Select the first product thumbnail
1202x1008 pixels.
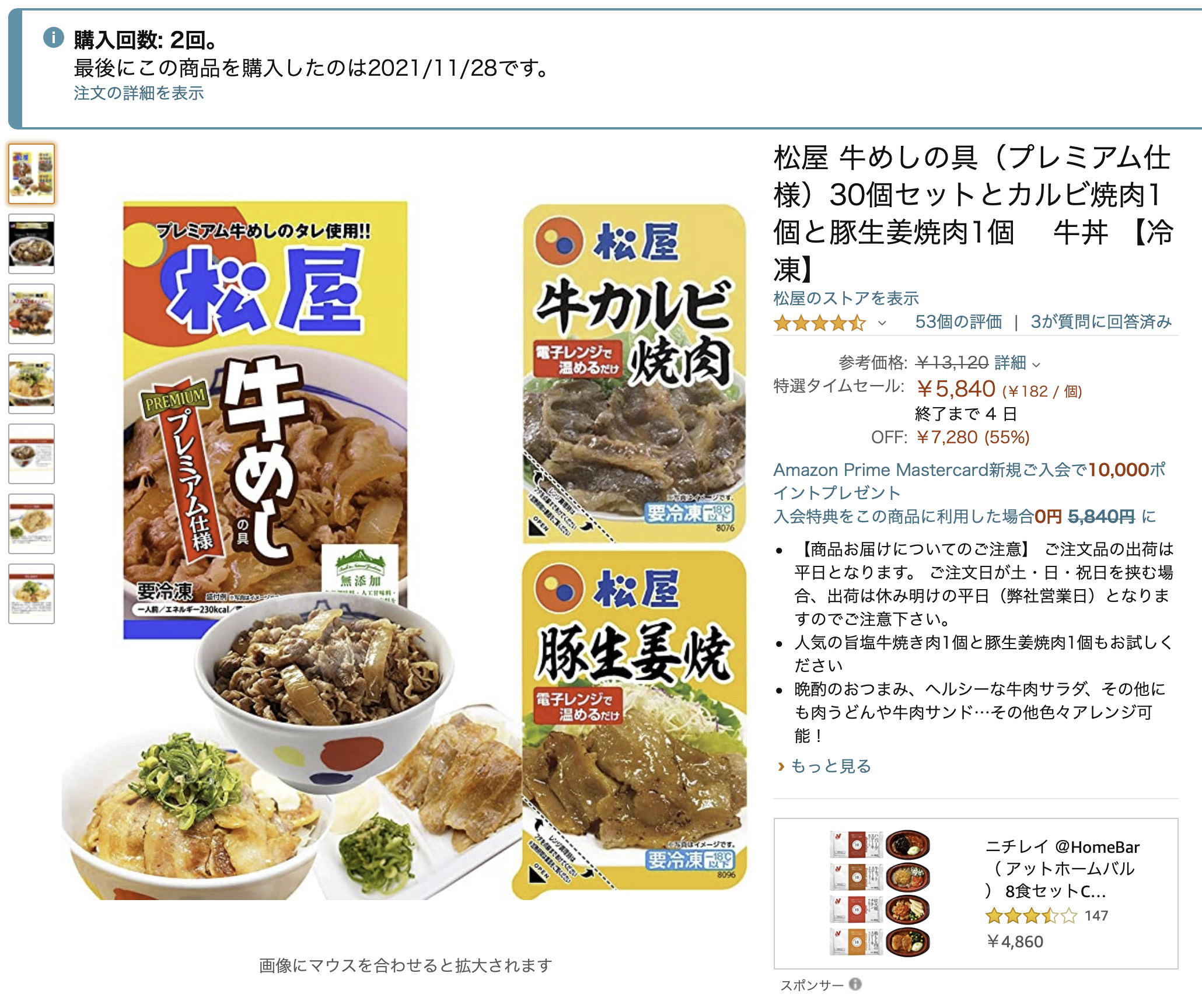(x=32, y=174)
